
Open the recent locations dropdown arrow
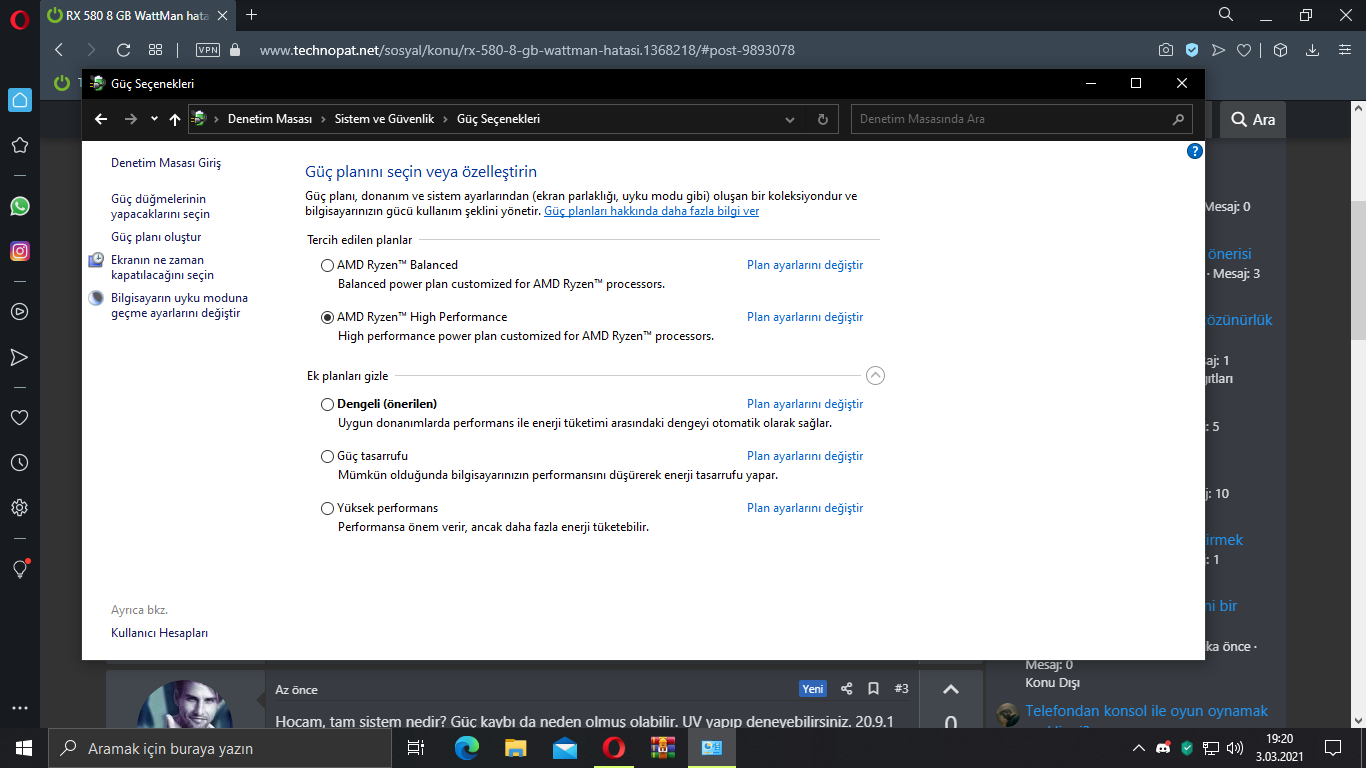coord(154,119)
